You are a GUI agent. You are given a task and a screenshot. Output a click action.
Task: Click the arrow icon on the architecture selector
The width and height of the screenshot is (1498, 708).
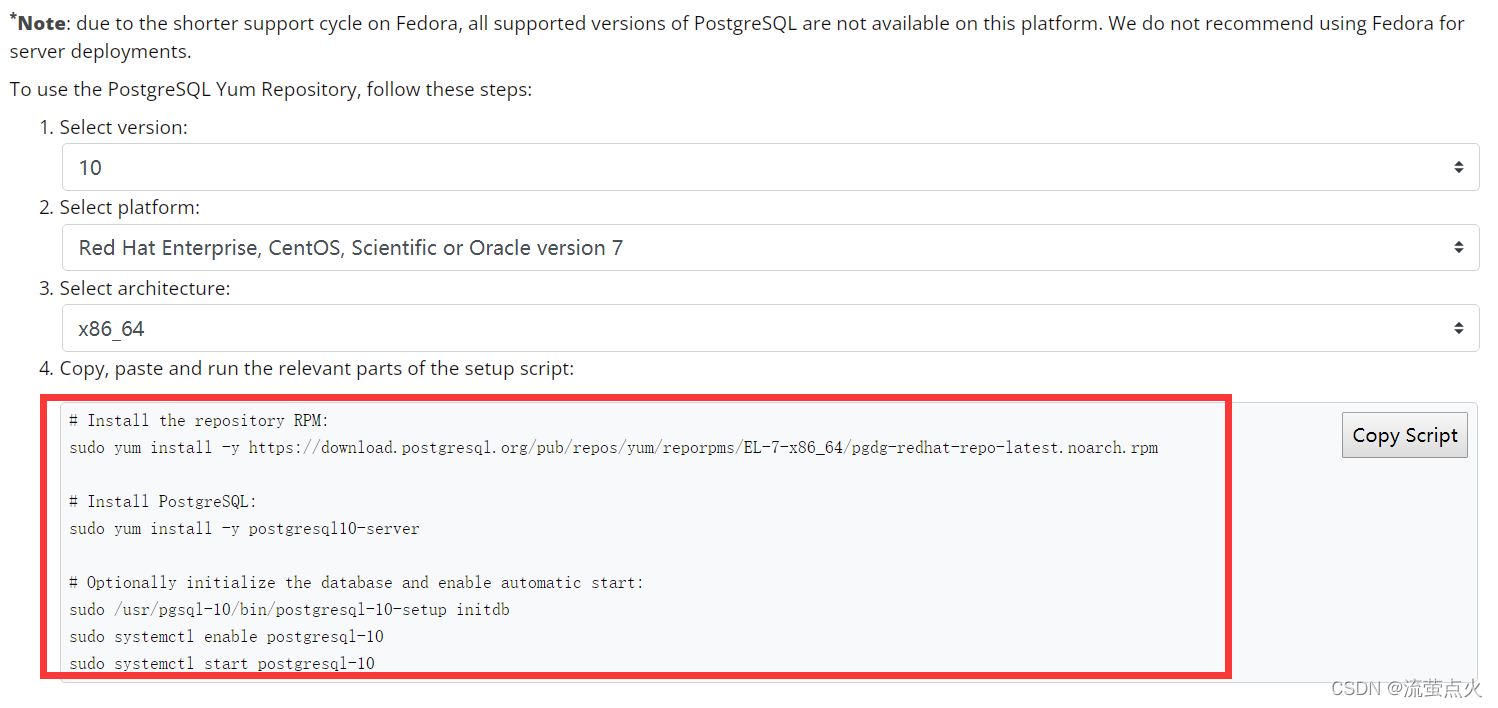pos(1459,328)
